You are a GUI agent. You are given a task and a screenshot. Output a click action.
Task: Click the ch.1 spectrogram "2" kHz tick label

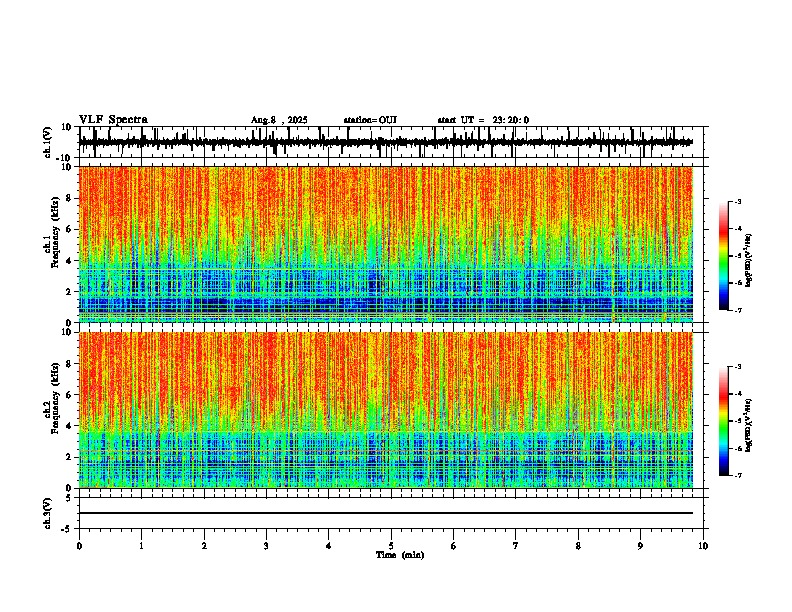69,292
